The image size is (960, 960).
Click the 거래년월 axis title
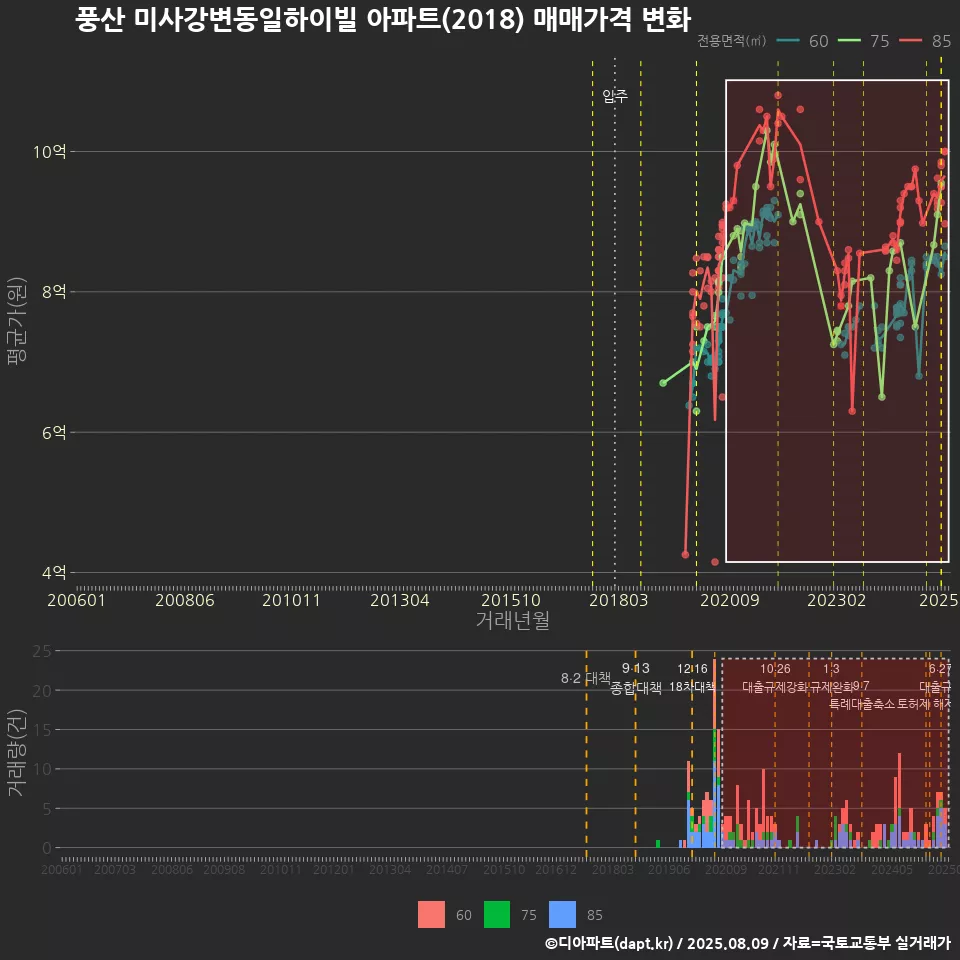(512, 620)
